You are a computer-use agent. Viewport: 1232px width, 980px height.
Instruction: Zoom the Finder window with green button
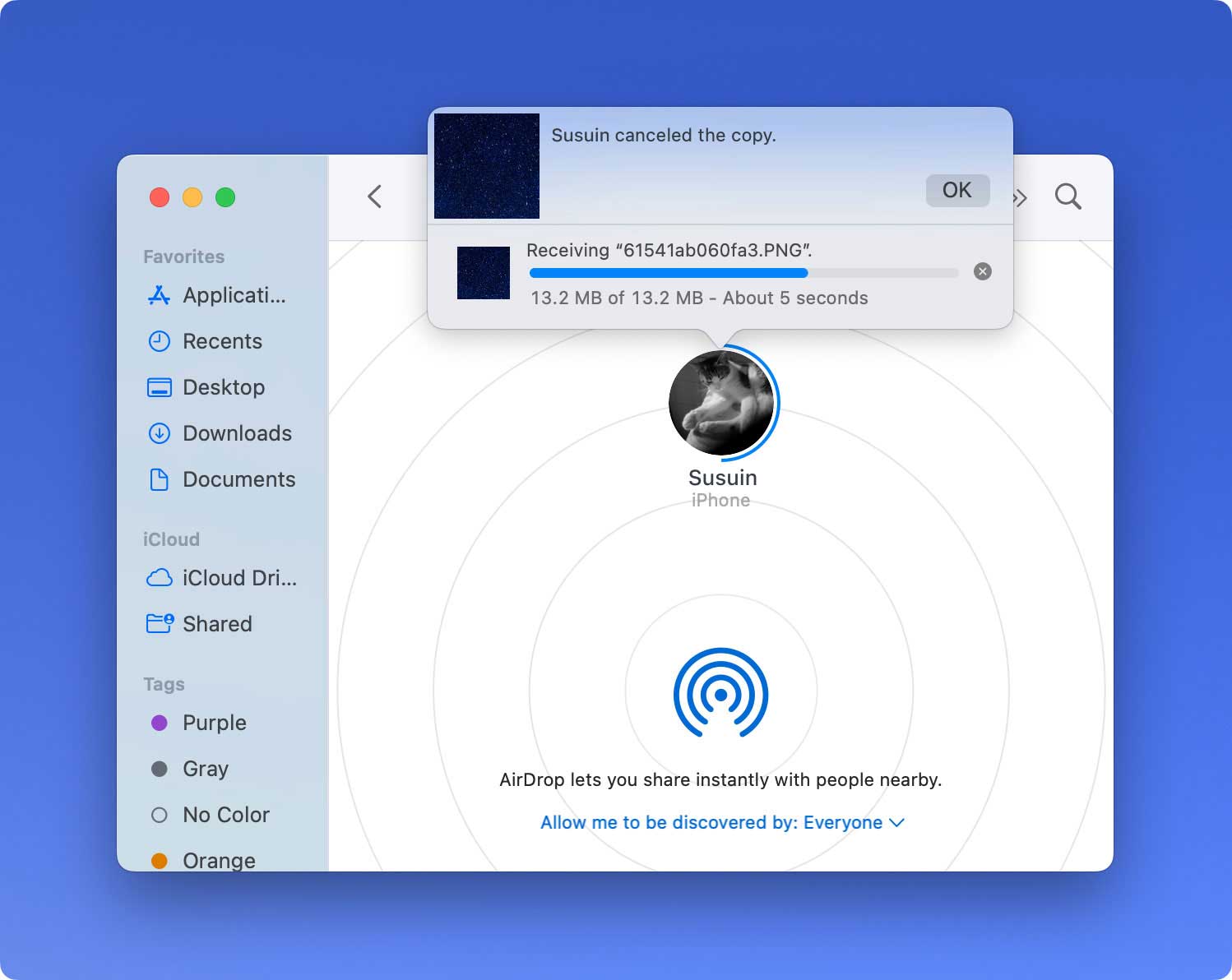pyautogui.click(x=225, y=197)
